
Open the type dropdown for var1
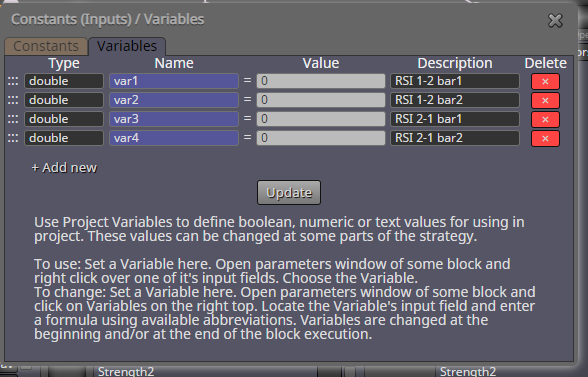(64, 81)
